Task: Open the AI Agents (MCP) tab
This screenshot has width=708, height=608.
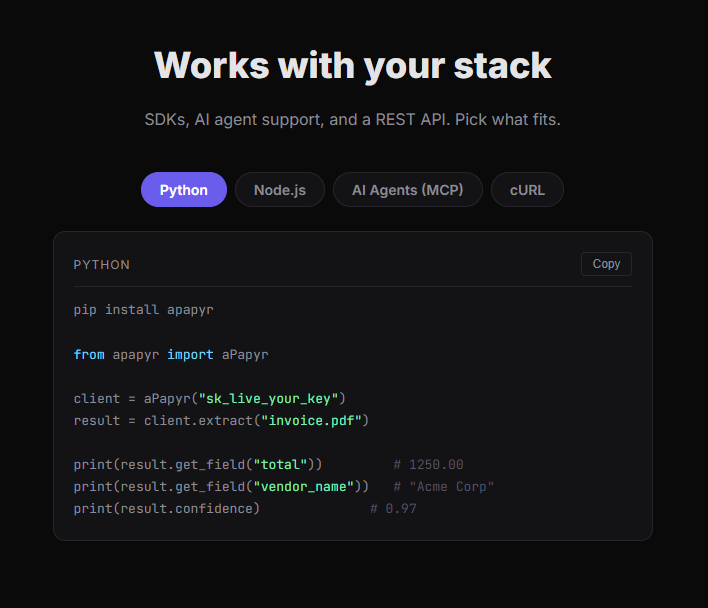Action: click(x=408, y=190)
